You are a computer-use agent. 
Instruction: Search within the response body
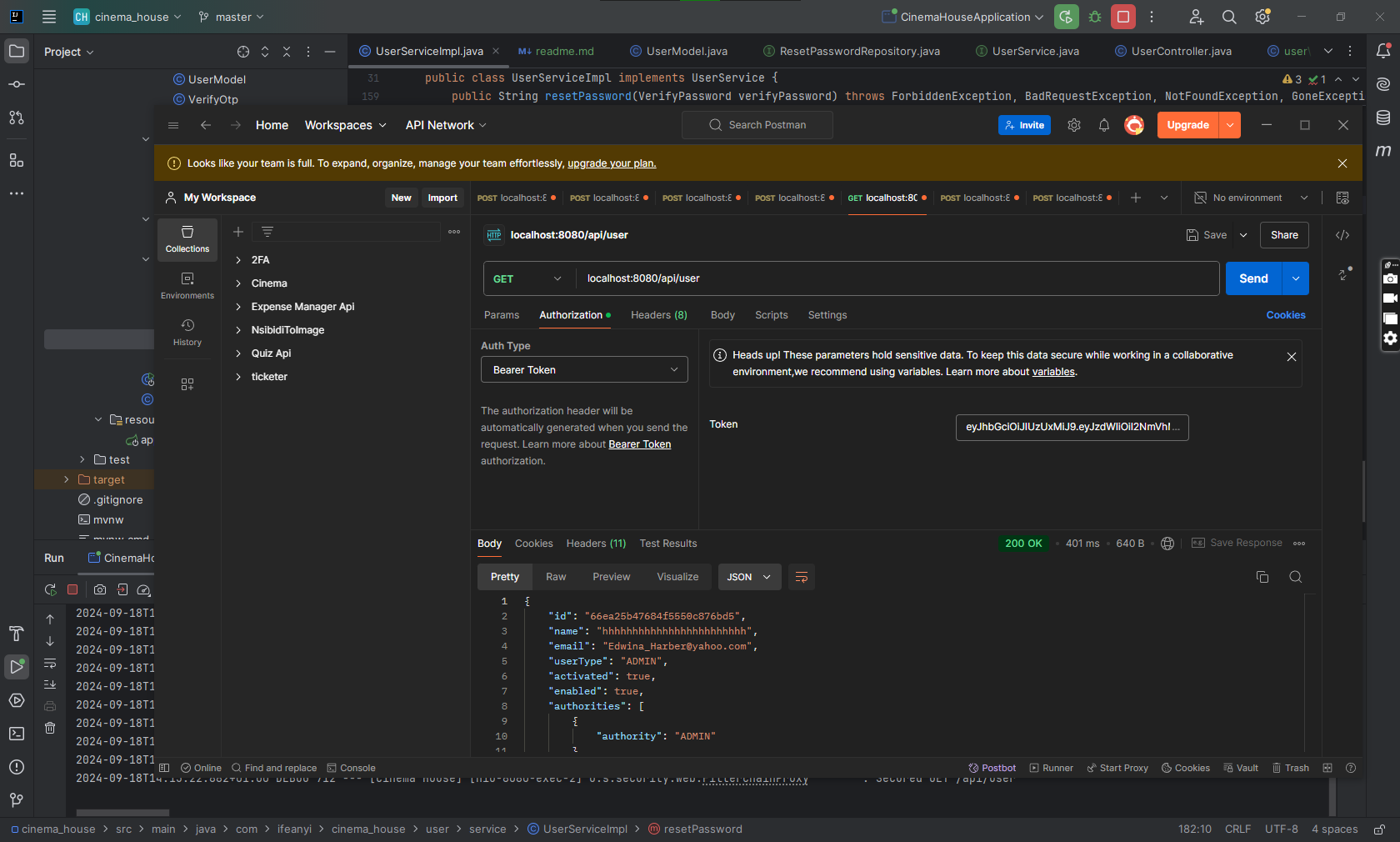1296,577
